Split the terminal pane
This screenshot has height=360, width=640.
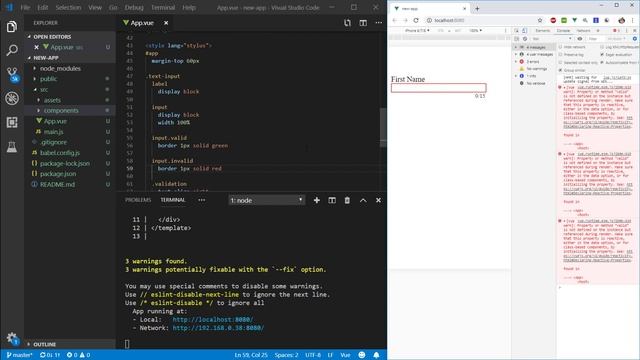[332, 200]
